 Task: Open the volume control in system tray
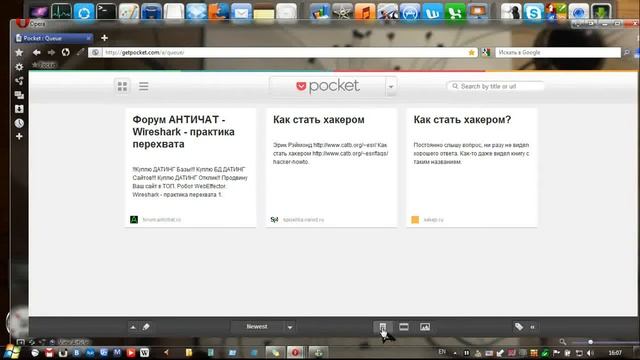590,353
